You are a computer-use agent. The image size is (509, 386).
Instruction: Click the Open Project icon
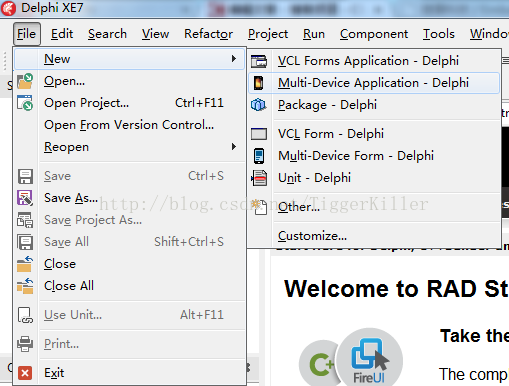point(25,103)
